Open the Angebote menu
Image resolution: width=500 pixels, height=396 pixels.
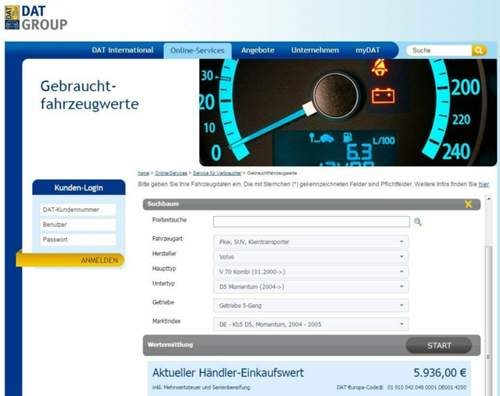258,50
